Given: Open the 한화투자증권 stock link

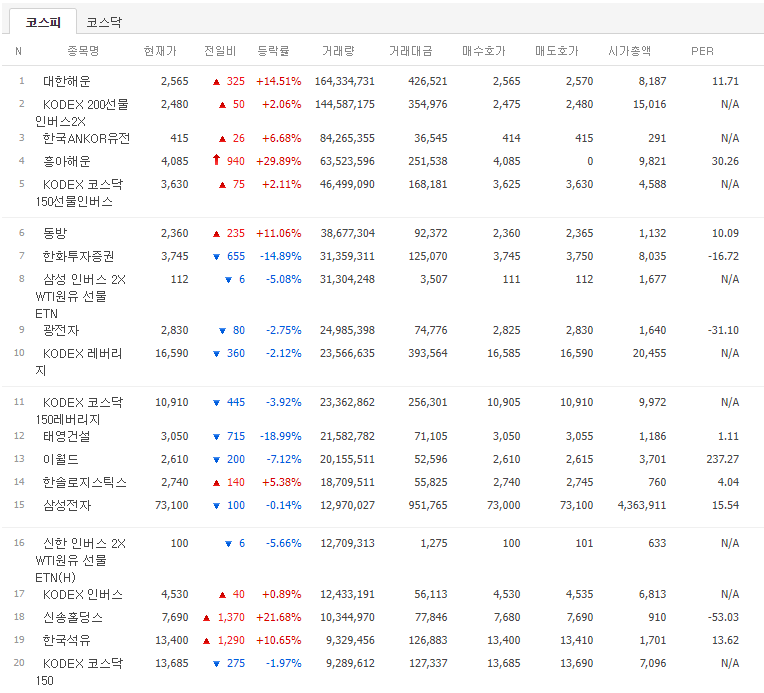Looking at the screenshot, I should point(78,256).
